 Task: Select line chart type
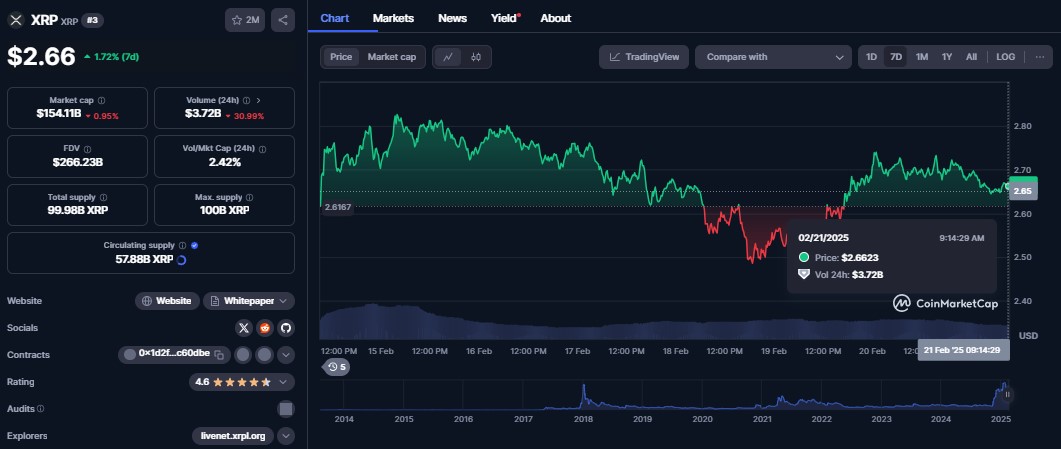[448, 57]
